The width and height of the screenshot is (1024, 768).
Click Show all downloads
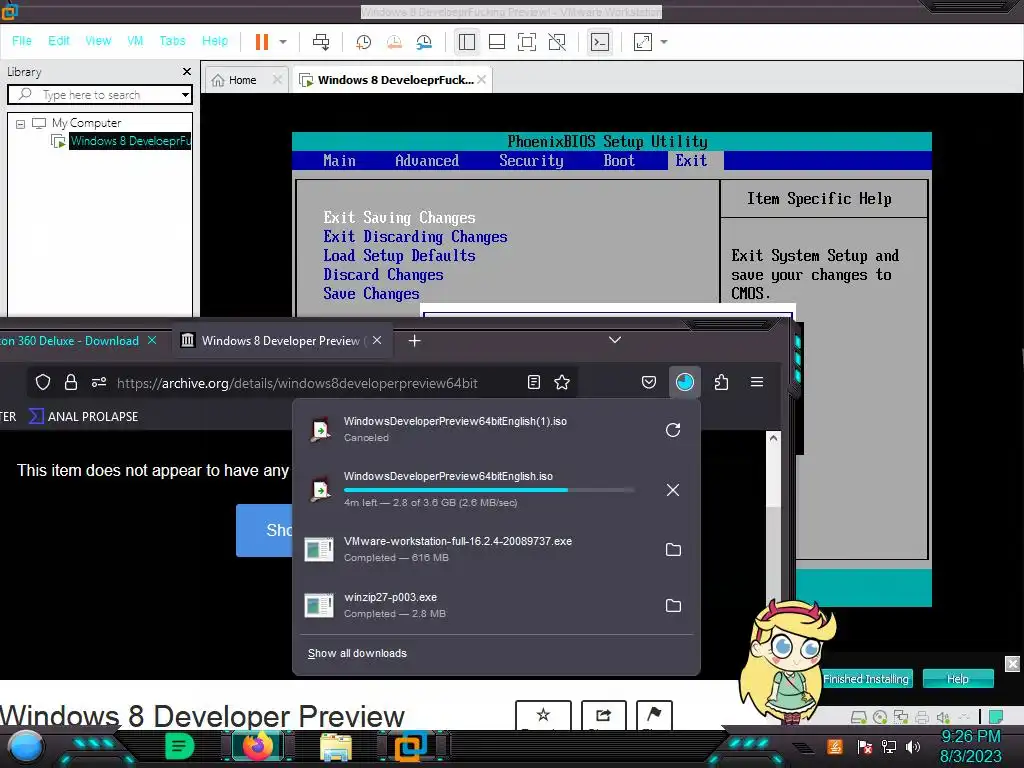[x=357, y=653]
